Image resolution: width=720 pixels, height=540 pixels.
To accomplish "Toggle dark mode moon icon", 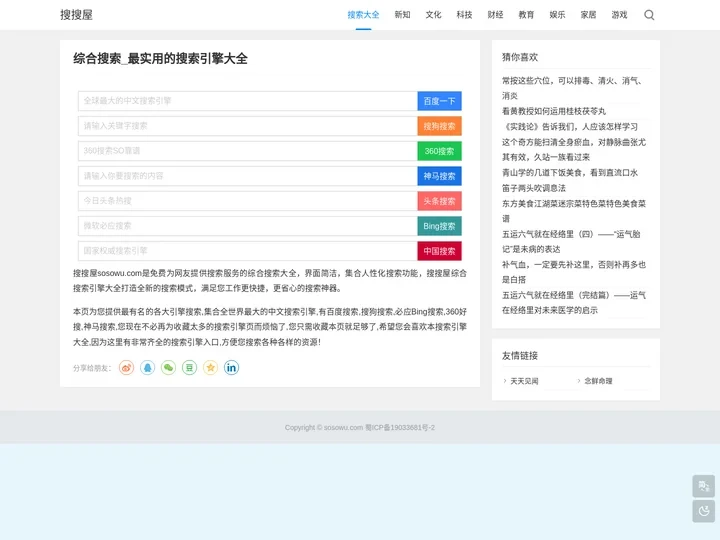I will 703,511.
